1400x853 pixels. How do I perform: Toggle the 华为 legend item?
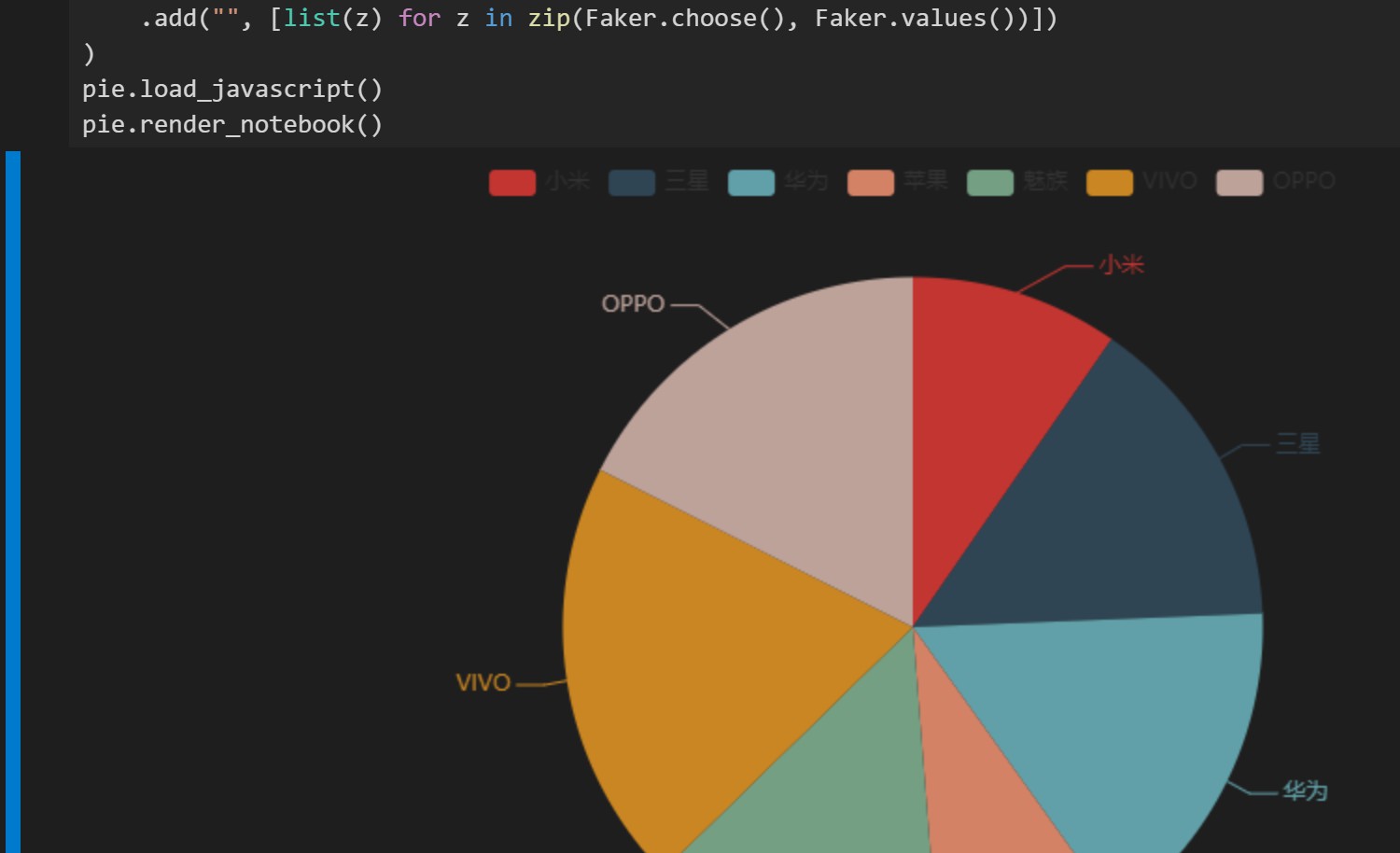click(805, 181)
